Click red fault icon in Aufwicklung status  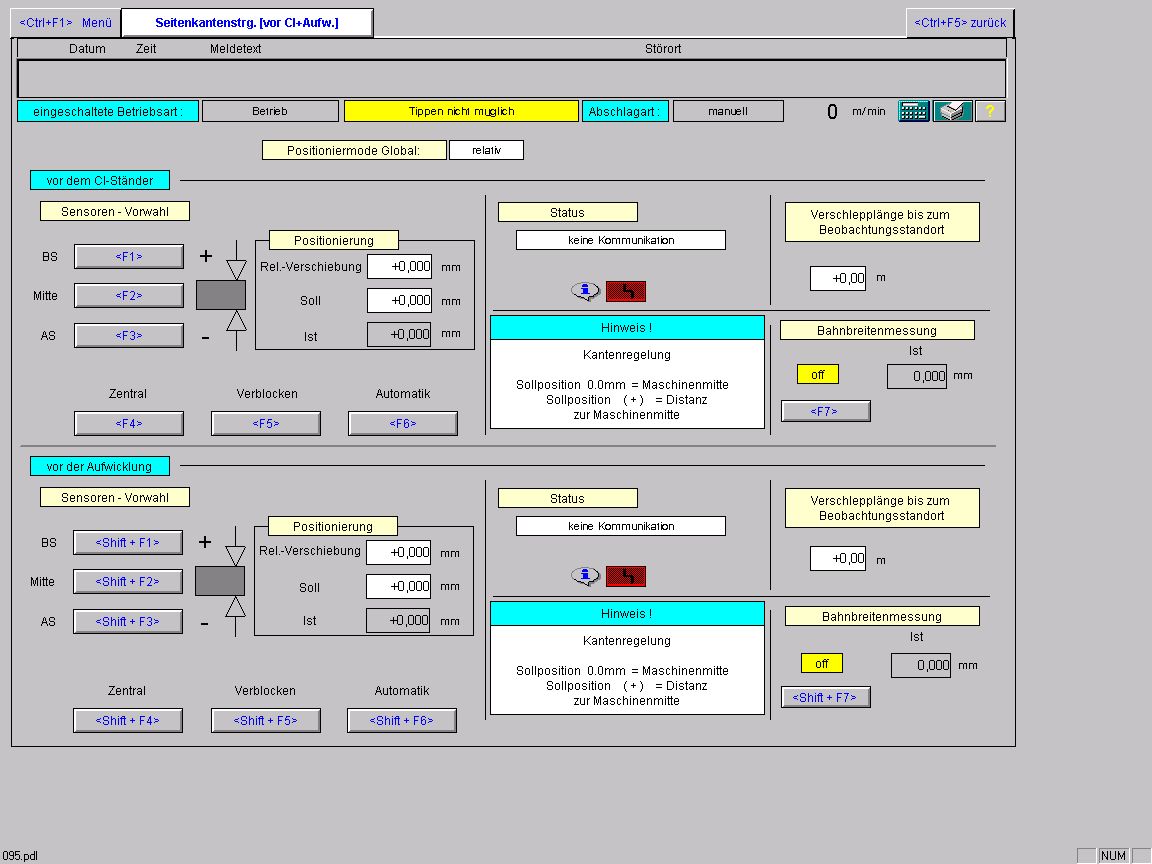[x=626, y=576]
